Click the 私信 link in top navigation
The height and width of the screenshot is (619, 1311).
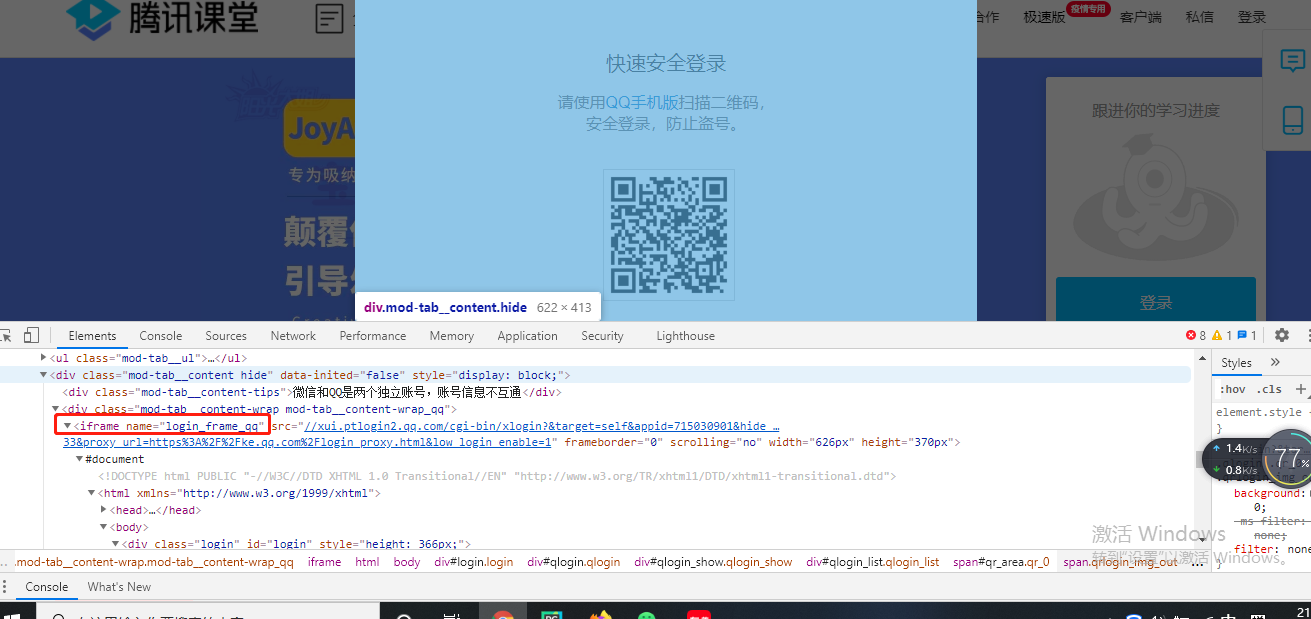[1199, 17]
